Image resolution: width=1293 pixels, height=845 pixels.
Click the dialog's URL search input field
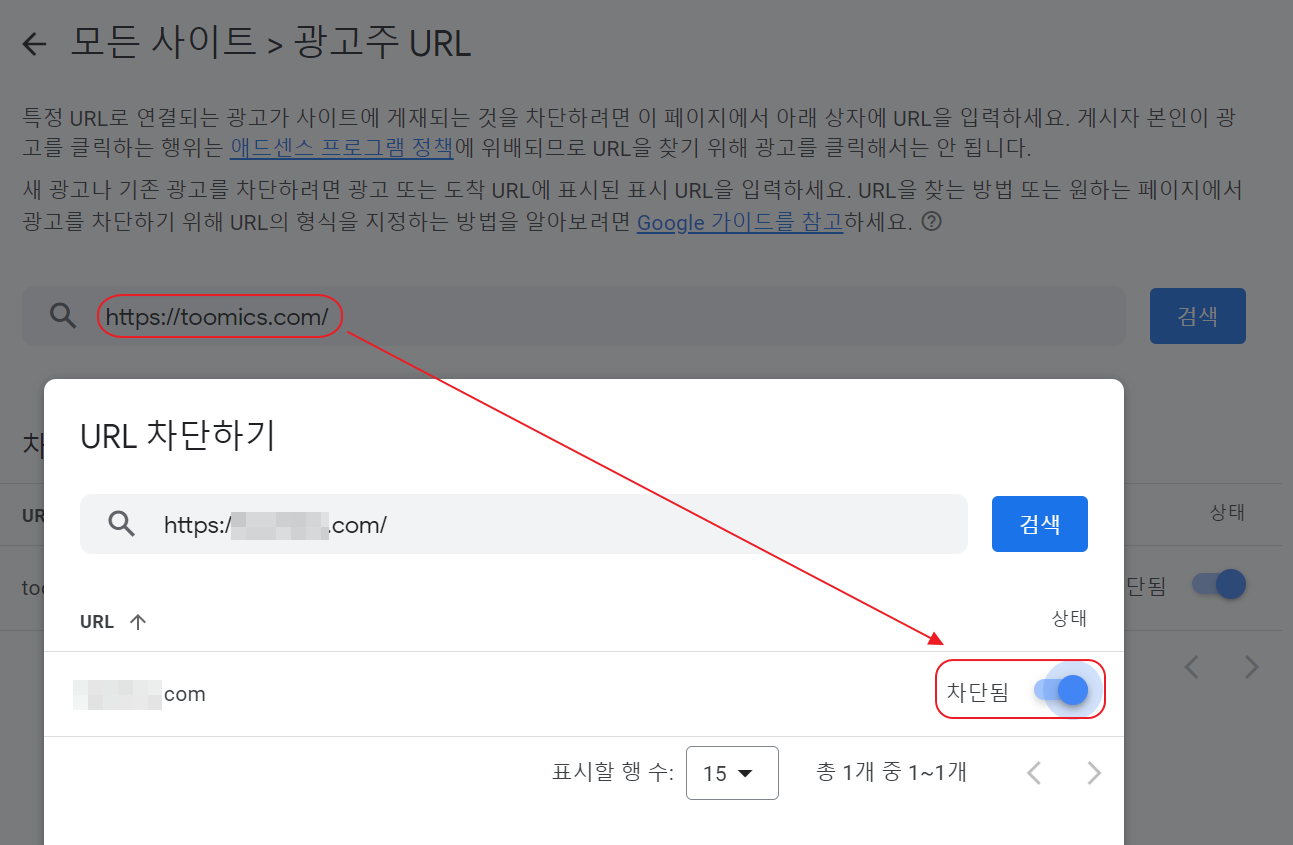(524, 524)
